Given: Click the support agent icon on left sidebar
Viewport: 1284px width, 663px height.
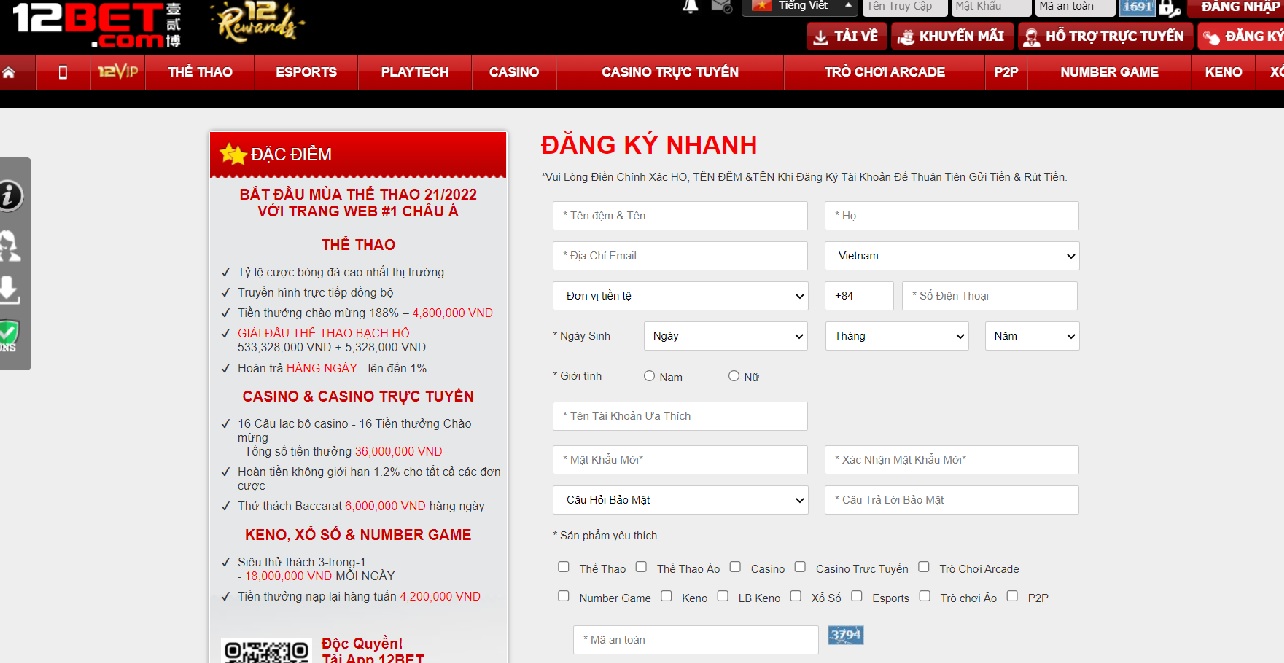Looking at the screenshot, I should (10, 245).
